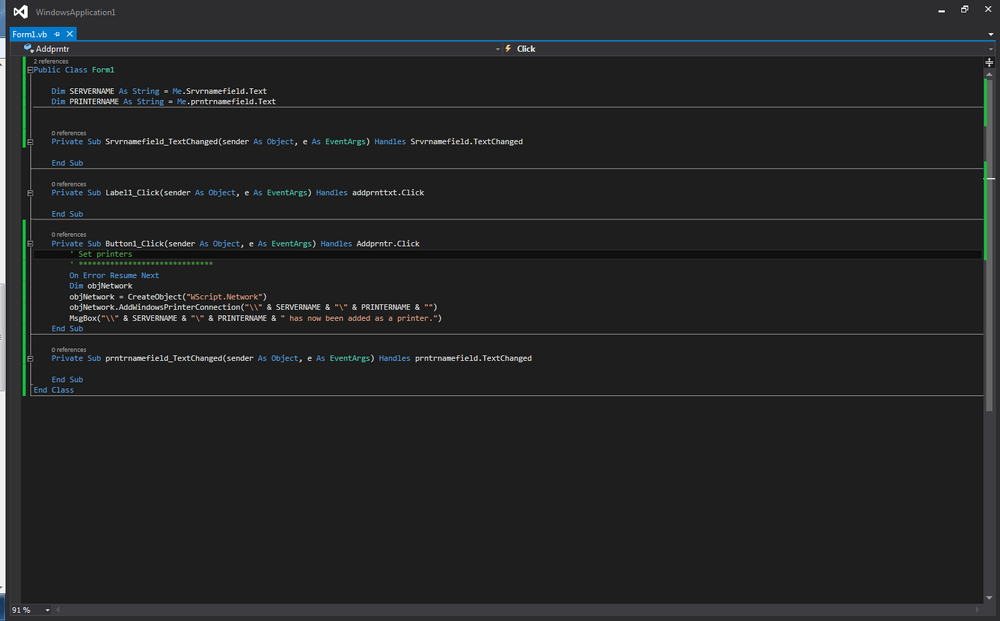The image size is (1000, 621).
Task: Click the vertical scrollbar up arrow
Action: click(x=989, y=73)
